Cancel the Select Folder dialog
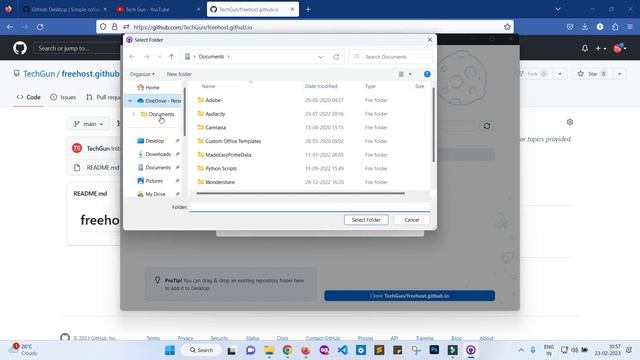Viewport: 640px width, 360px height. [x=411, y=220]
